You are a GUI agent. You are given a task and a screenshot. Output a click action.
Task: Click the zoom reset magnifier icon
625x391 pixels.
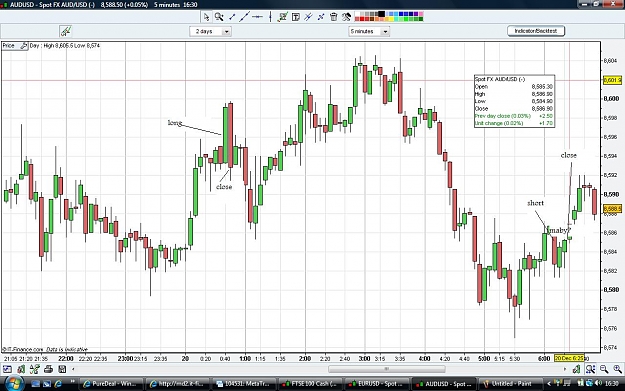(x=590, y=369)
